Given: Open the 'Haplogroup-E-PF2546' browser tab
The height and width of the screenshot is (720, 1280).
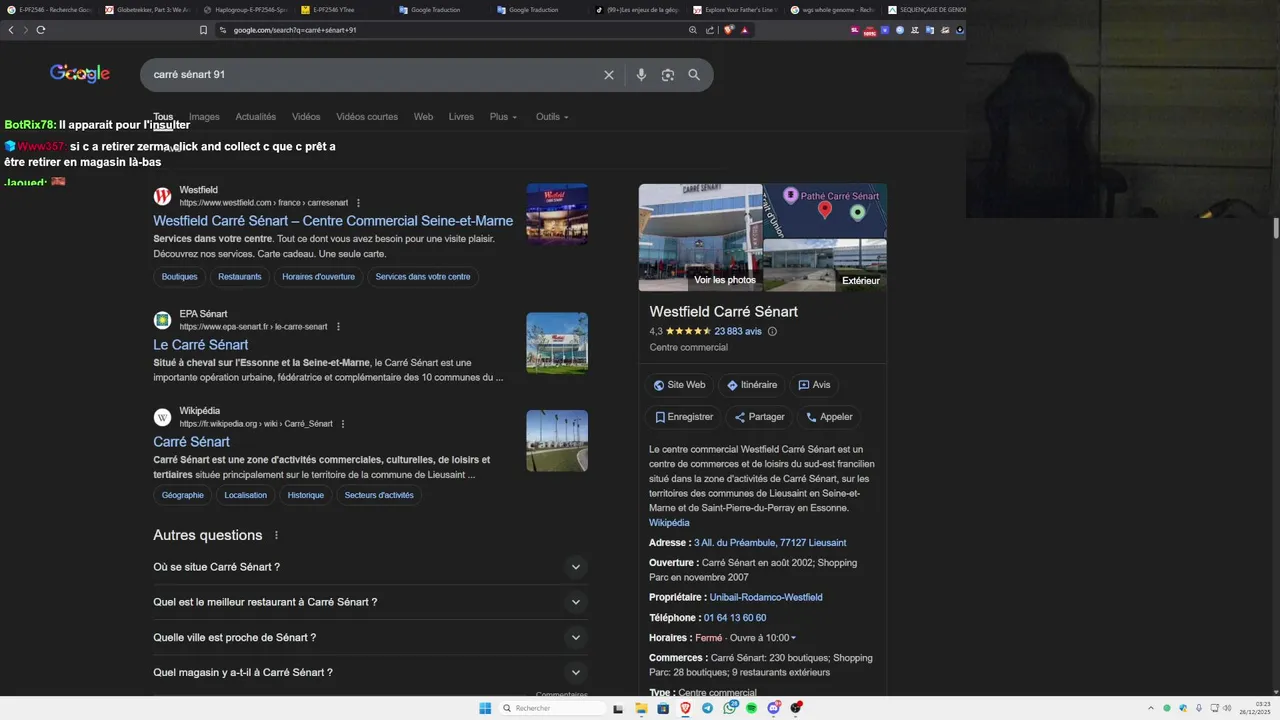Looking at the screenshot, I should pos(245,10).
